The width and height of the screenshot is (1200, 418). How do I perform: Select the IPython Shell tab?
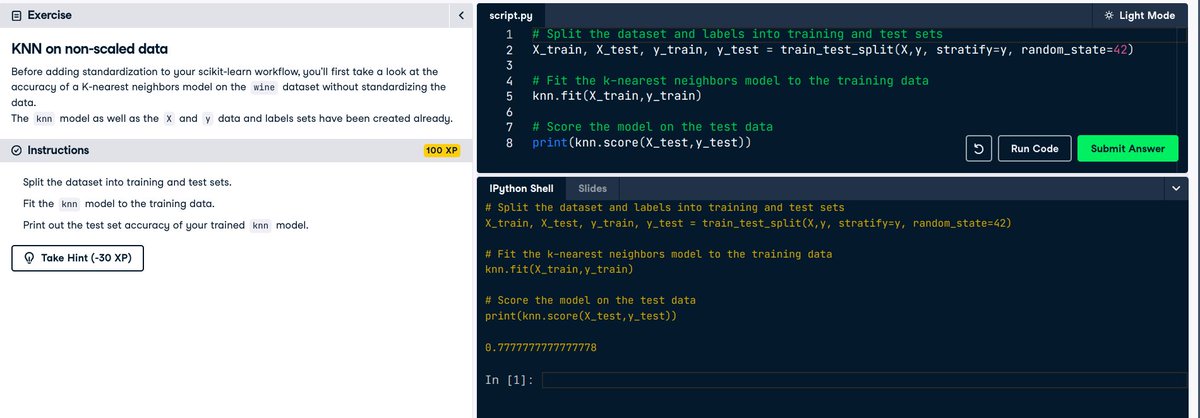521,188
